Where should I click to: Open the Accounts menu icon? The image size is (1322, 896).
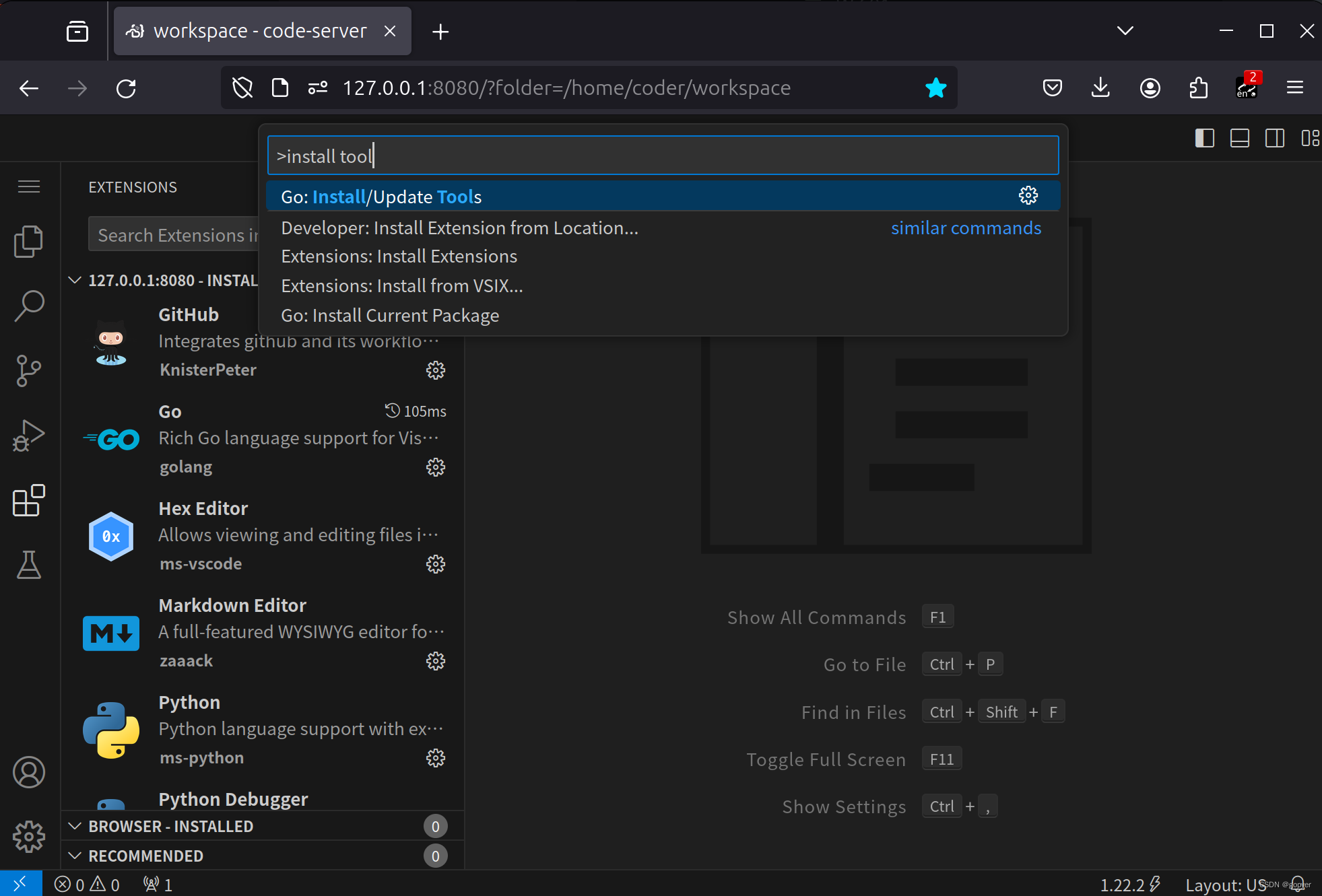coord(28,772)
